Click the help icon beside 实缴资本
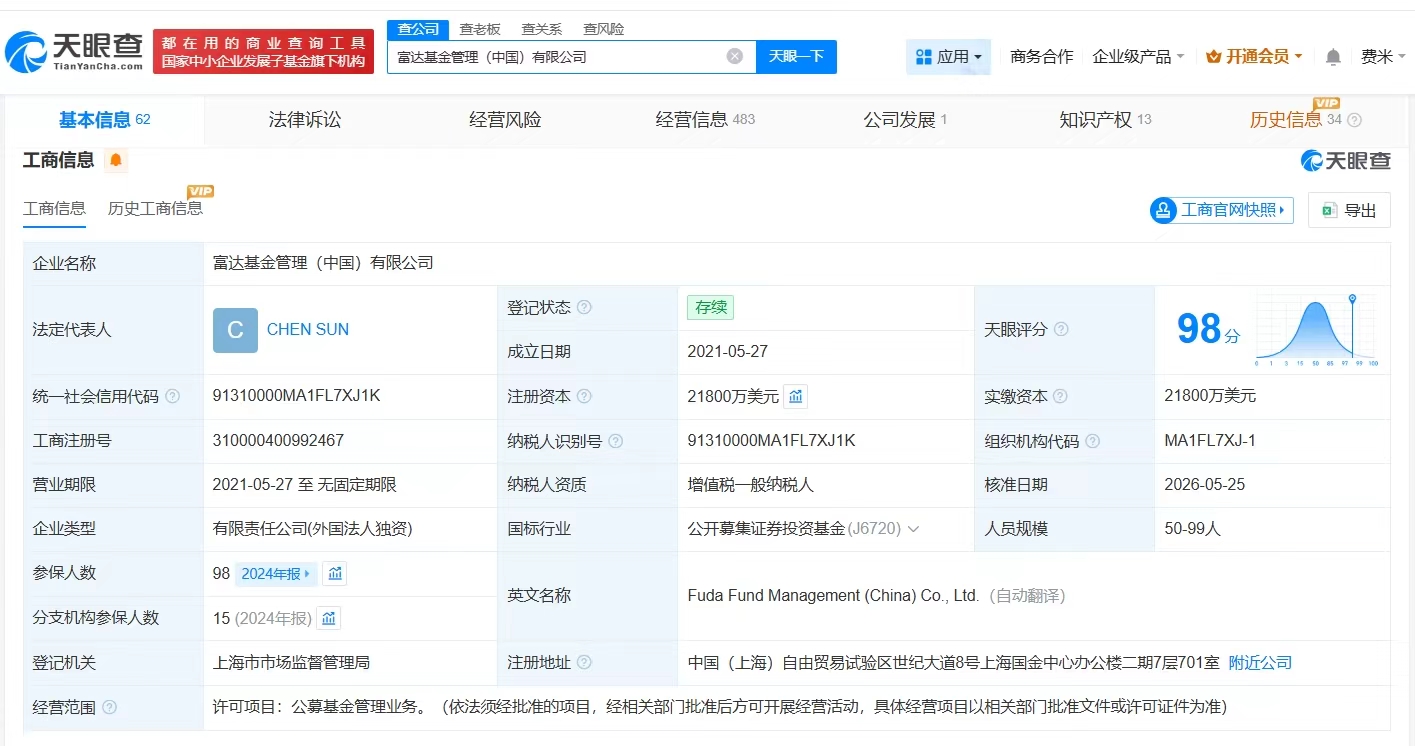Viewport: 1415px width, 746px height. click(x=1061, y=397)
